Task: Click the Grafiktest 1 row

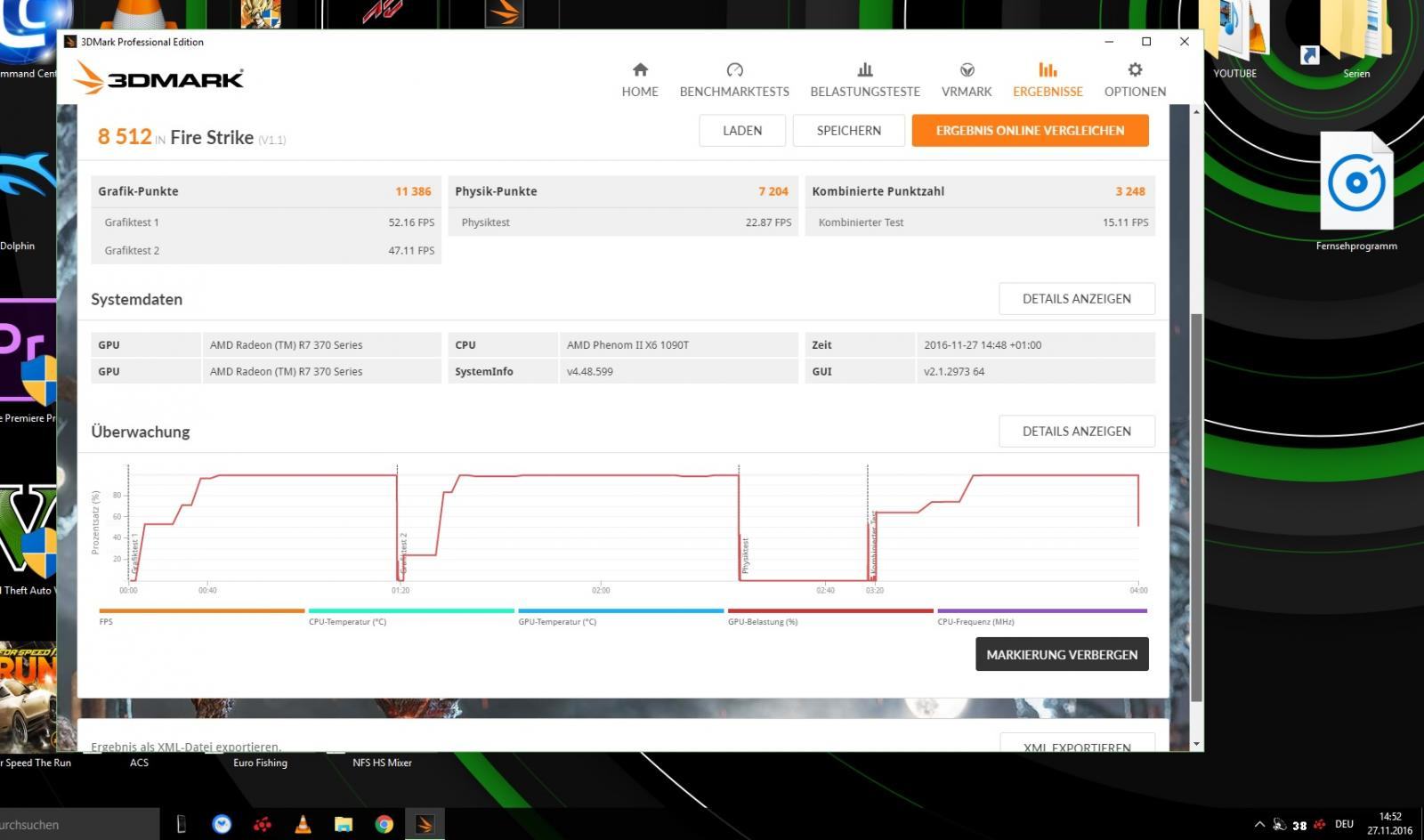Action: 266,222
